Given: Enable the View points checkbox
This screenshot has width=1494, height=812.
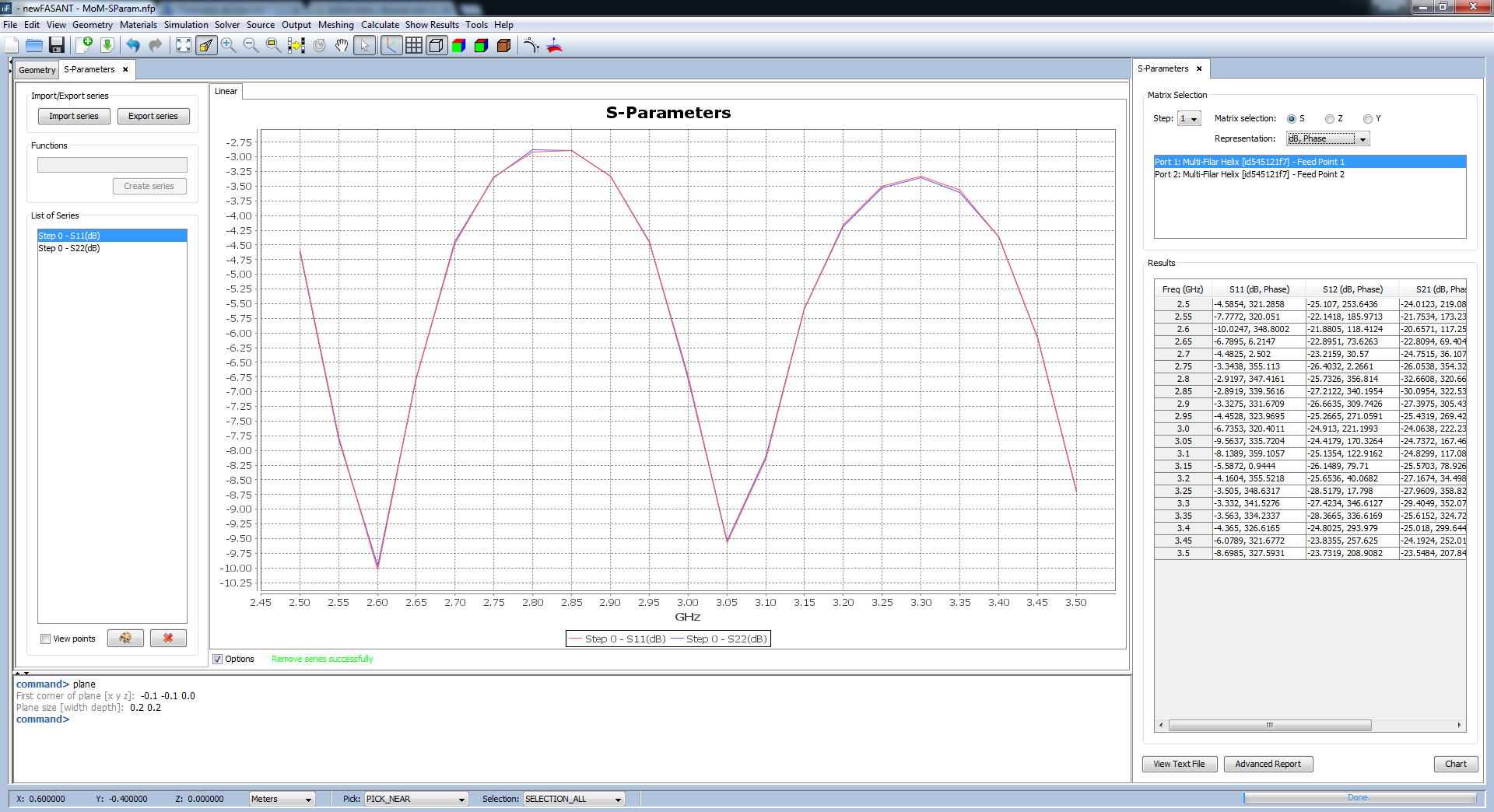Looking at the screenshot, I should point(46,639).
